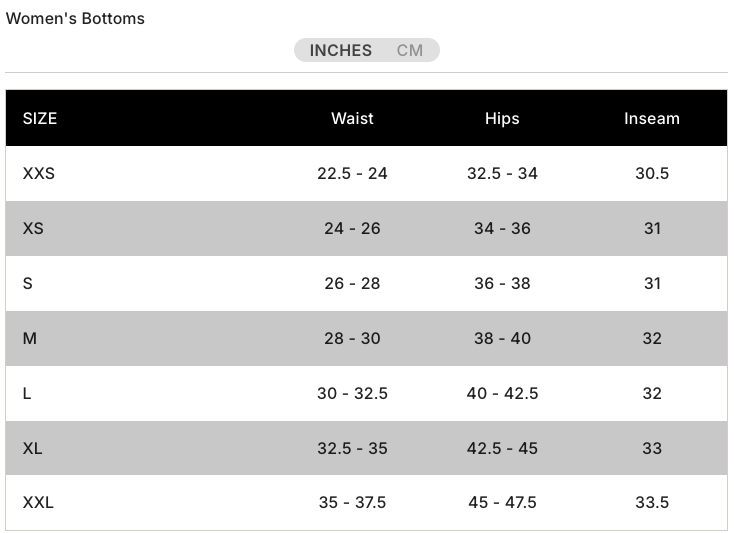Screen dimensions: 734x533
Task: Click the XXL size row label
Action: coord(38,502)
